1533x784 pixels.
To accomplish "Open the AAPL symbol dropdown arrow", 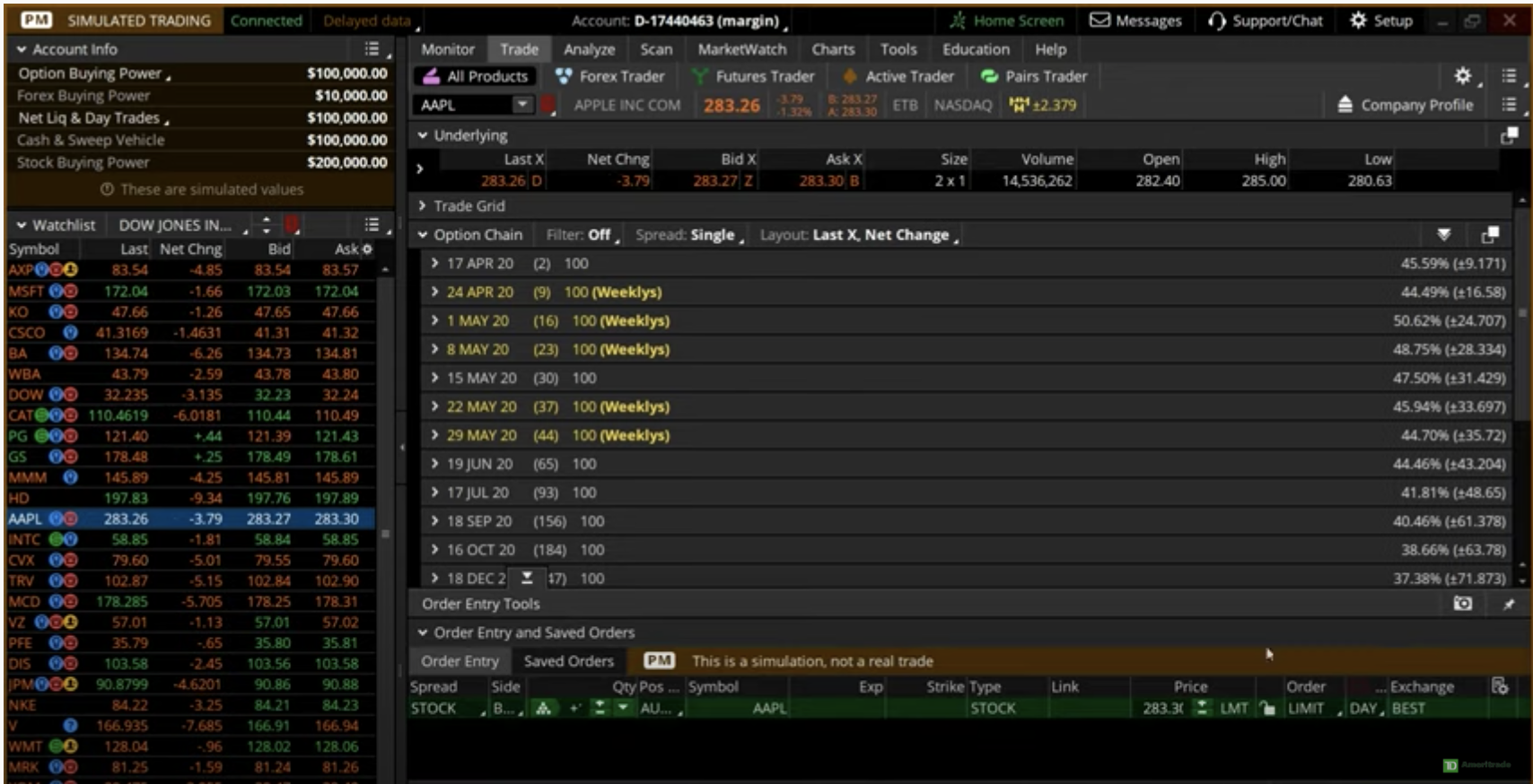I will point(521,105).
